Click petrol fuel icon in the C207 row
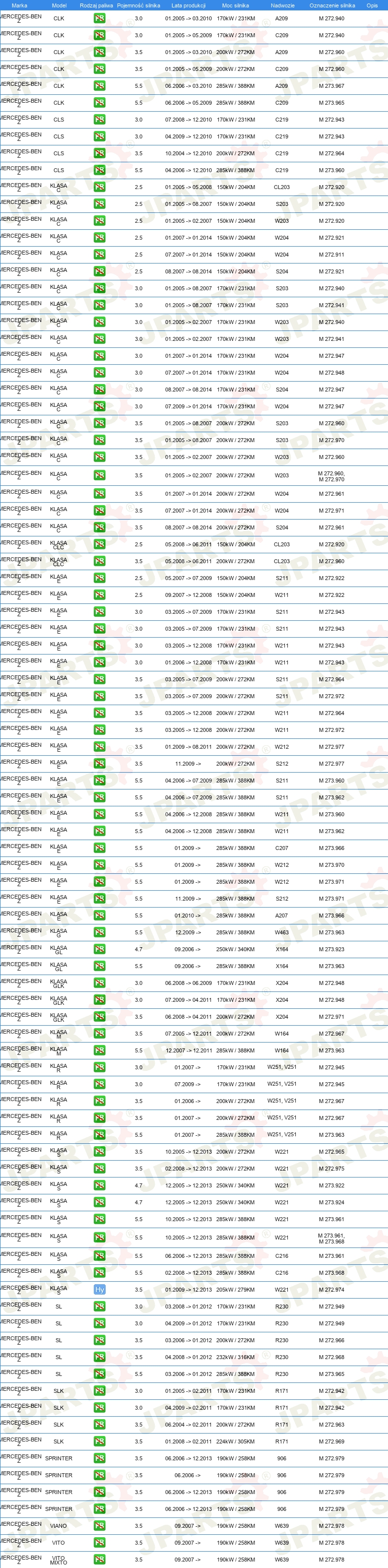Screen dimensions: 388x1568 tap(99, 848)
